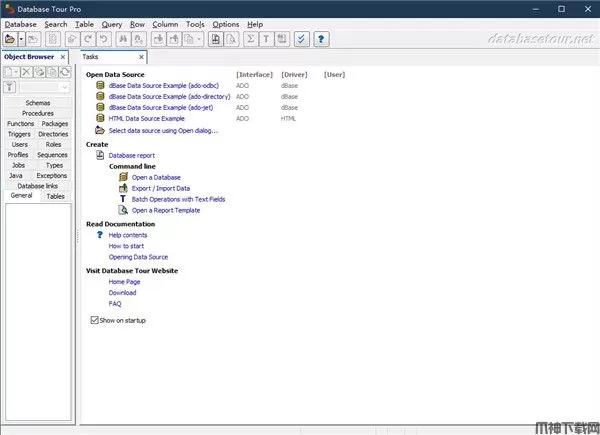Click the open data source folder icon
Viewport: 600px width, 435px height.
pyautogui.click(x=10, y=39)
